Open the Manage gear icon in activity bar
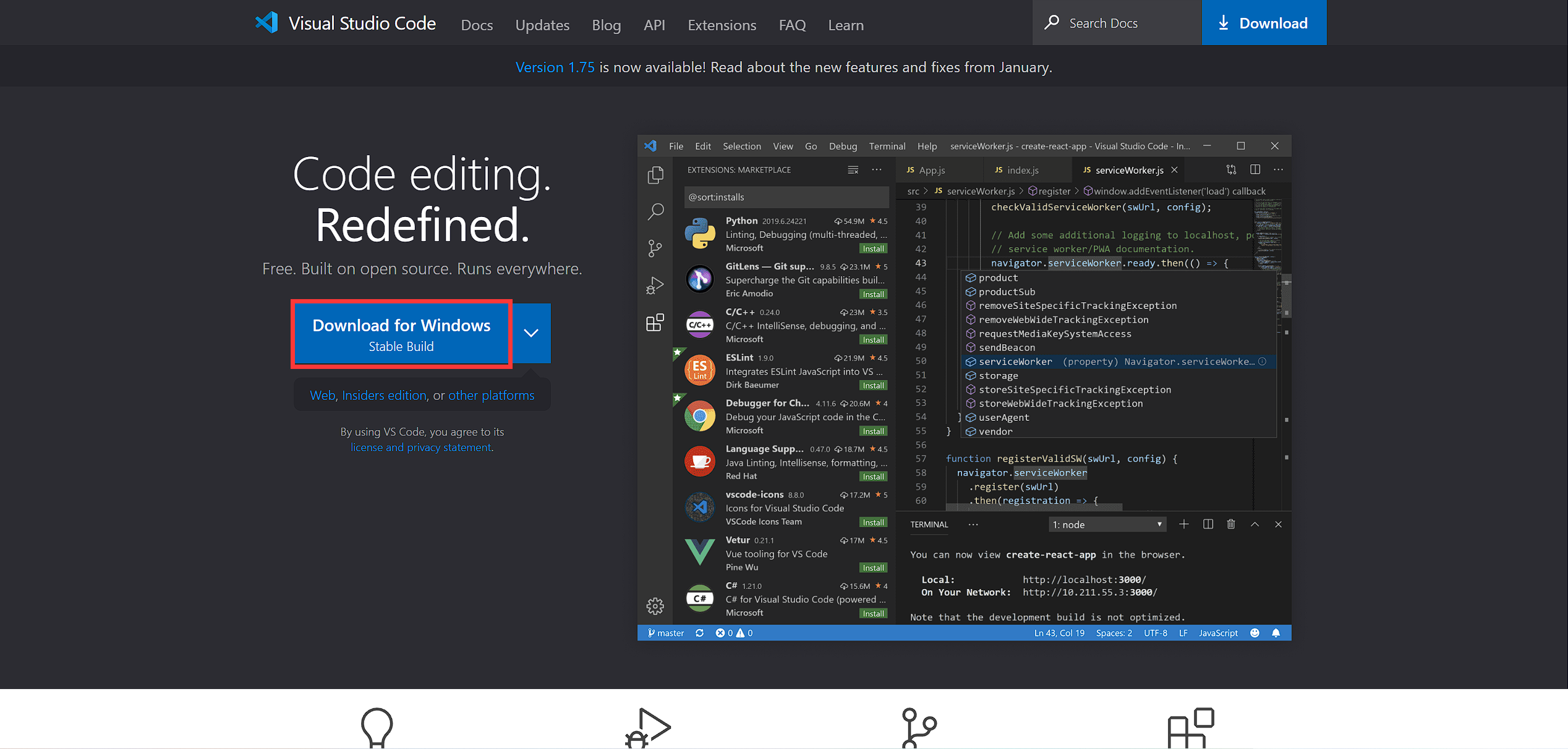 point(655,606)
